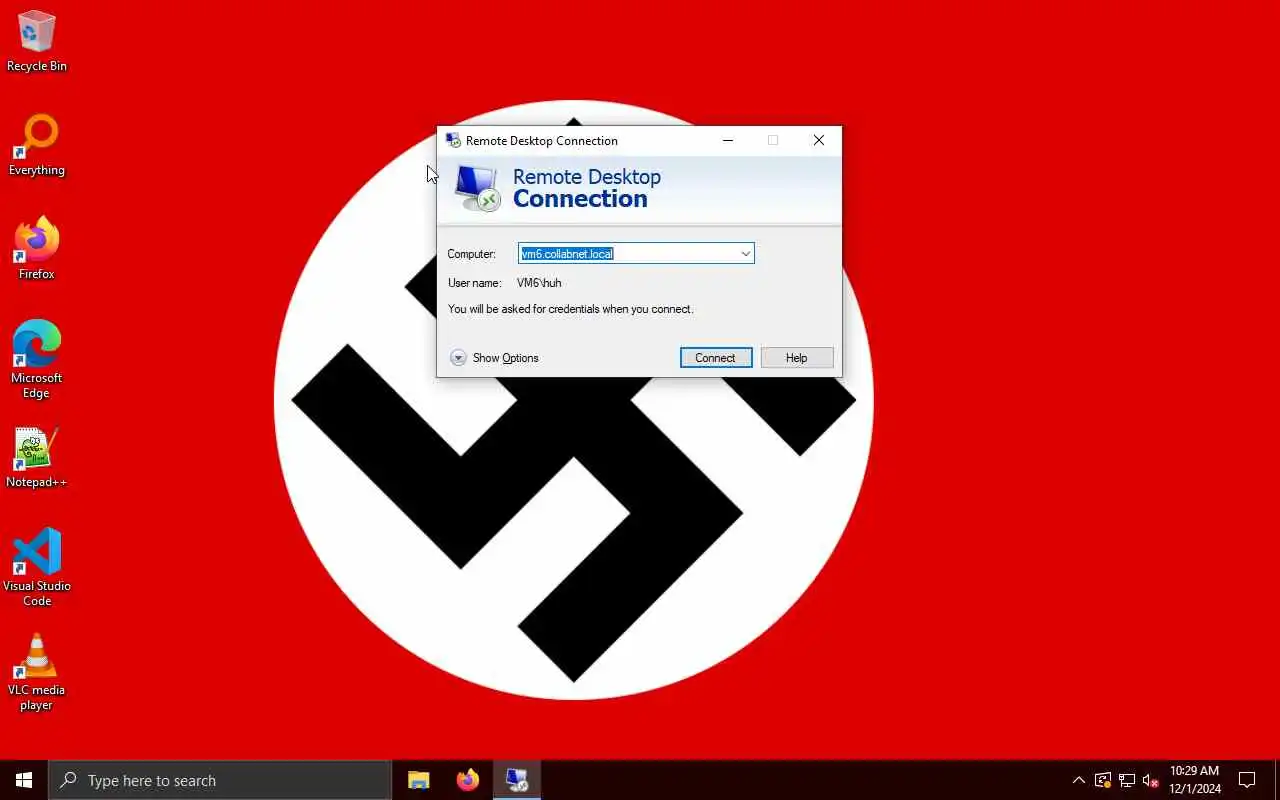1280x800 pixels.
Task: Open the Recycle Bin desktop icon
Action: tap(37, 42)
